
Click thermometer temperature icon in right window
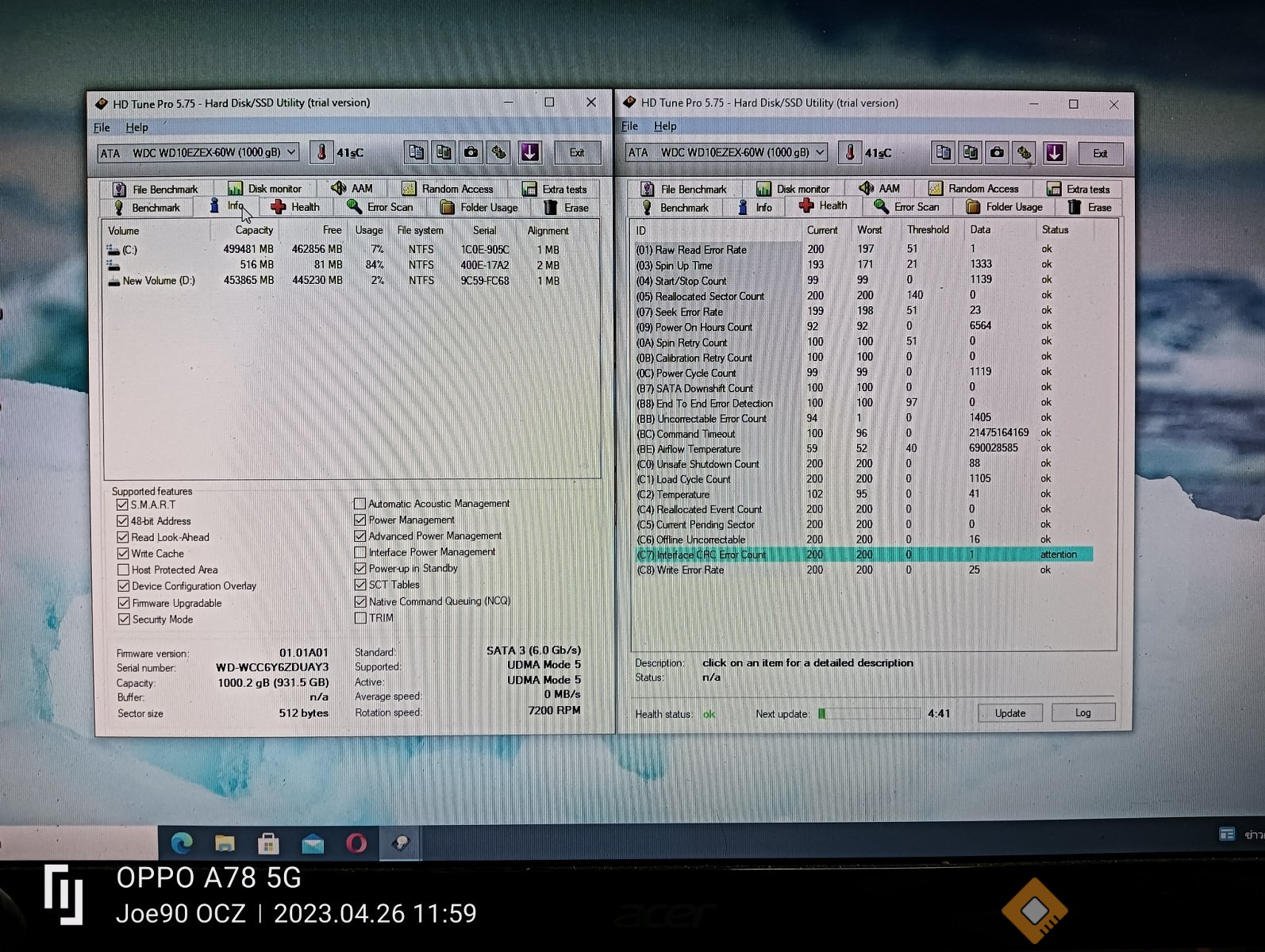[x=850, y=152]
